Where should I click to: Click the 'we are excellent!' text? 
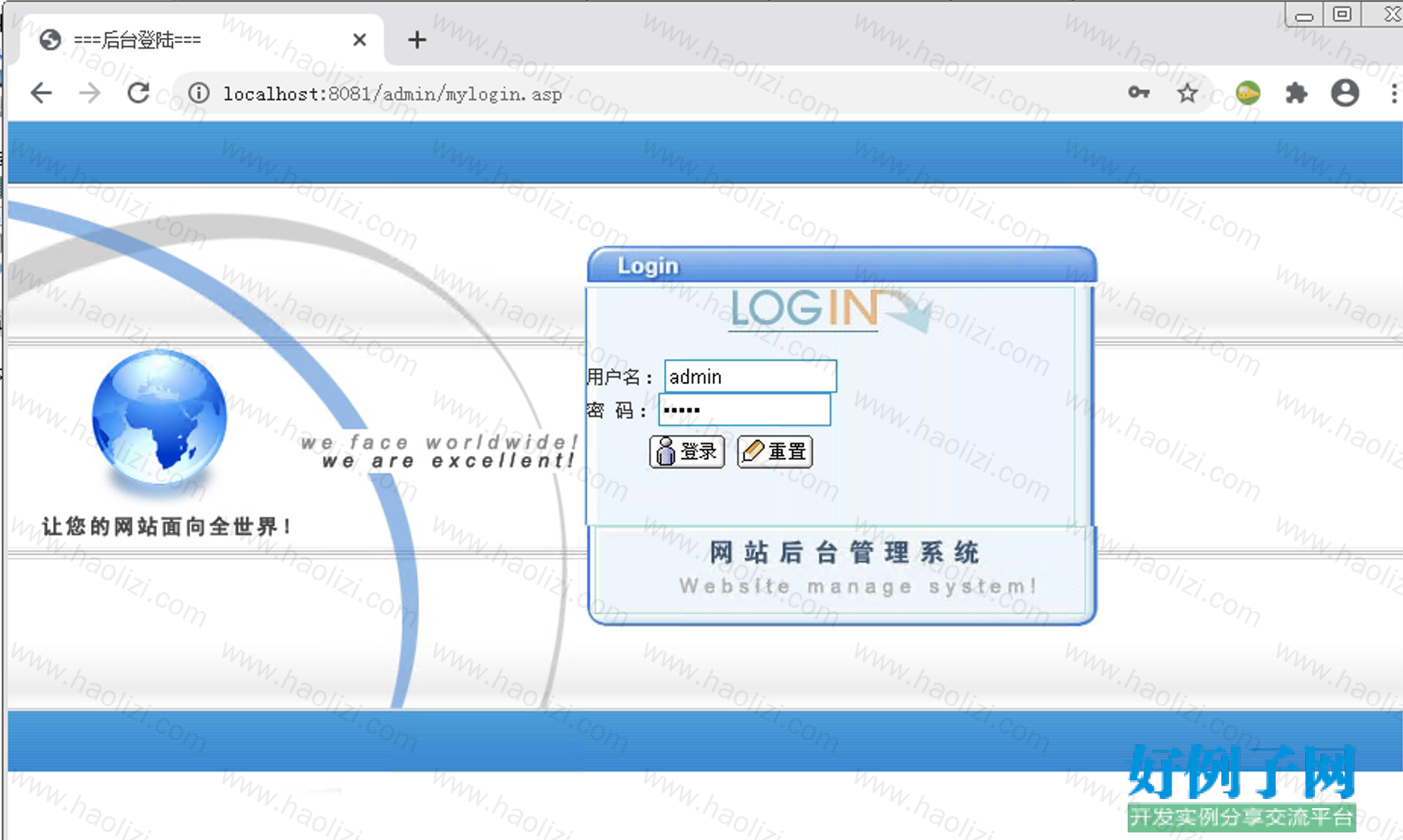pos(448,461)
